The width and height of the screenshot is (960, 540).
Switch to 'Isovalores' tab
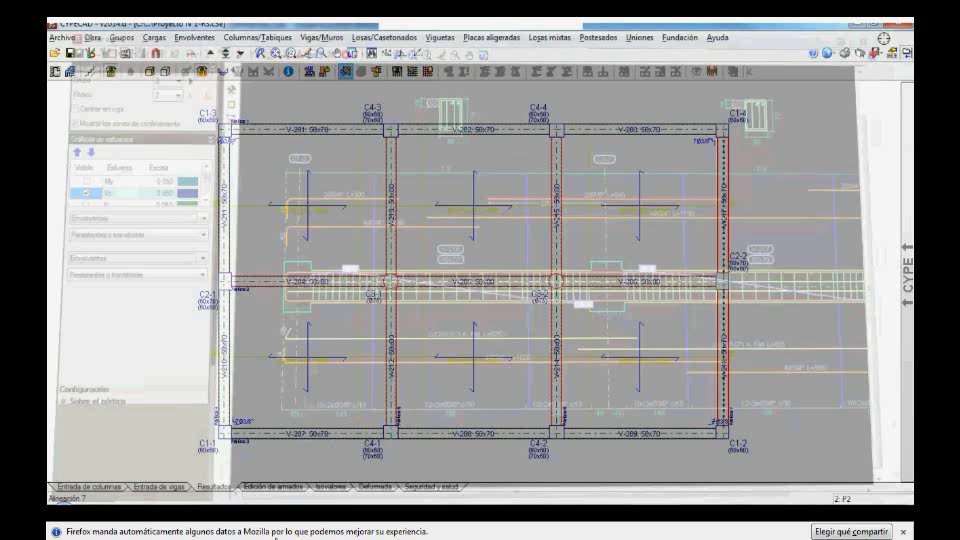pos(331,487)
